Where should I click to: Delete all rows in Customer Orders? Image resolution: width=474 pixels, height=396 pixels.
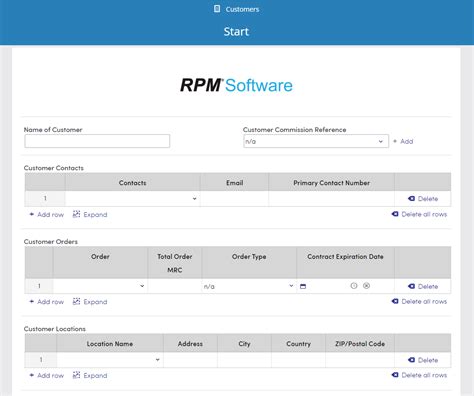click(x=419, y=301)
